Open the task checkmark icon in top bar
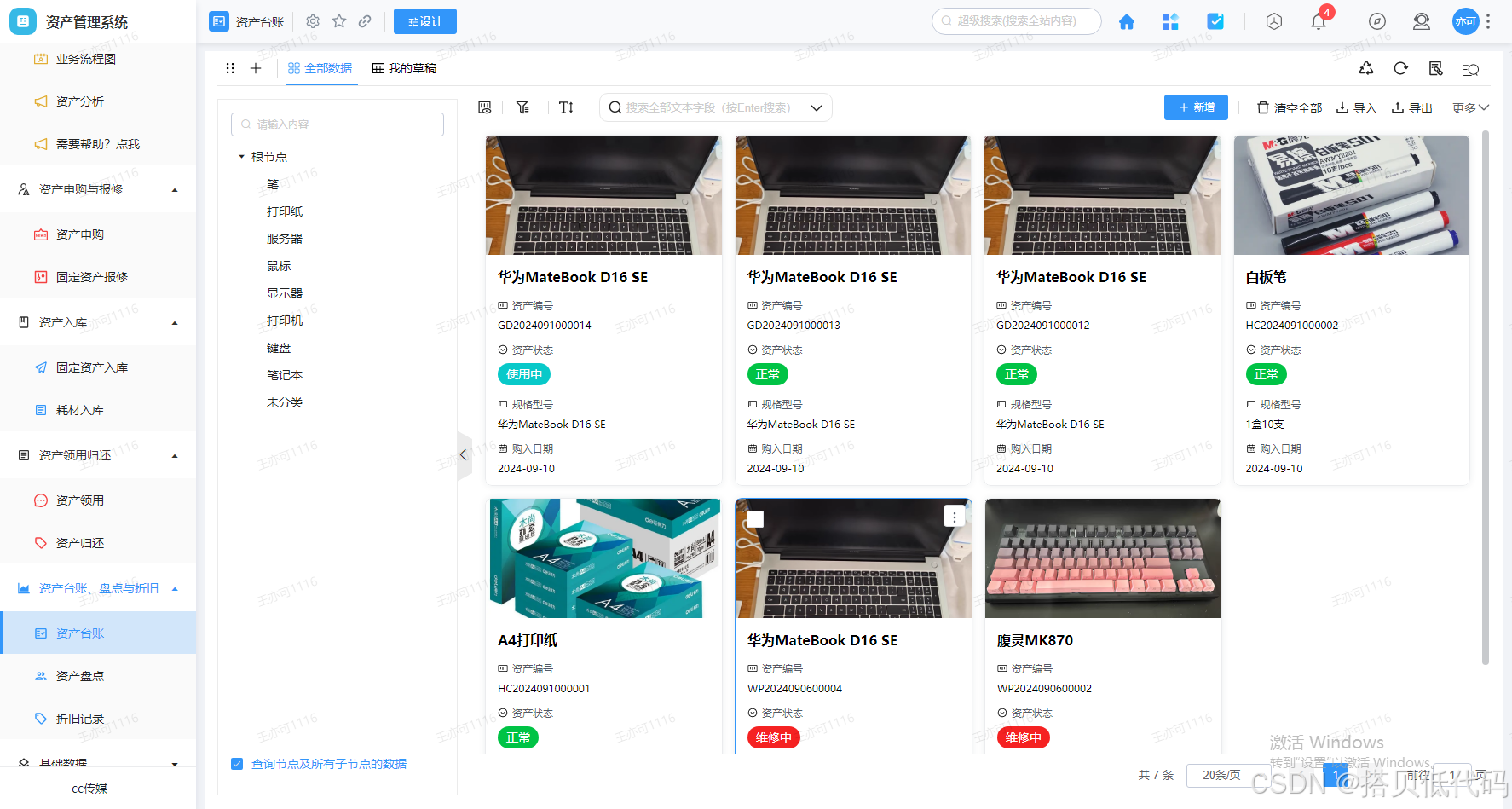 (x=1215, y=21)
